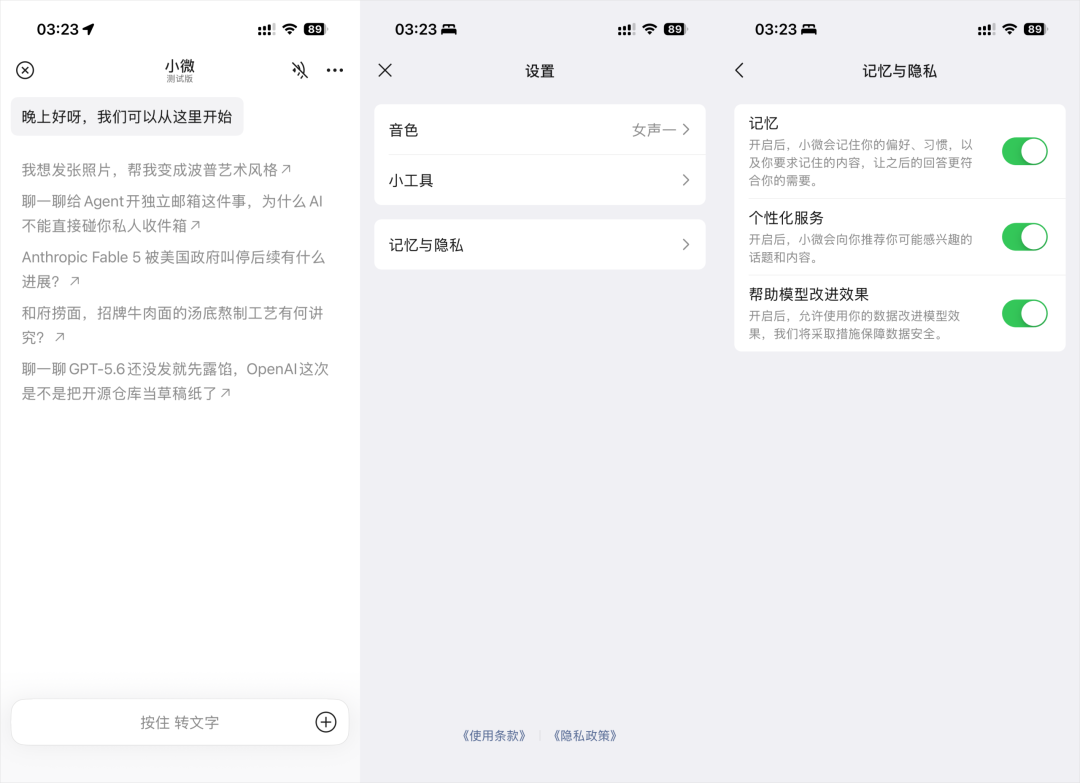Tap the 个性化服务 heading
This screenshot has width=1080, height=783.
point(786,218)
